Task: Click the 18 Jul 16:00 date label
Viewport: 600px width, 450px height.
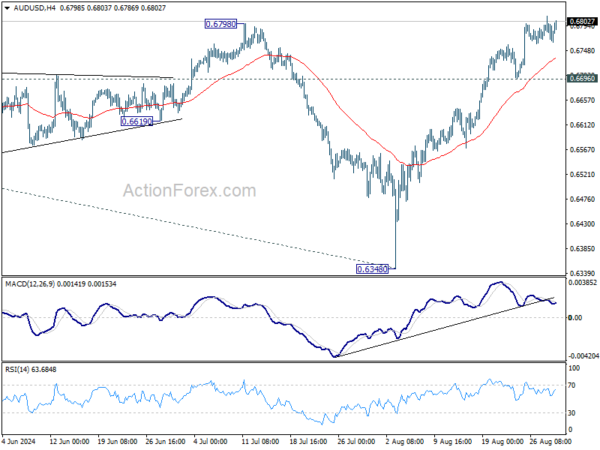Action: 308,441
